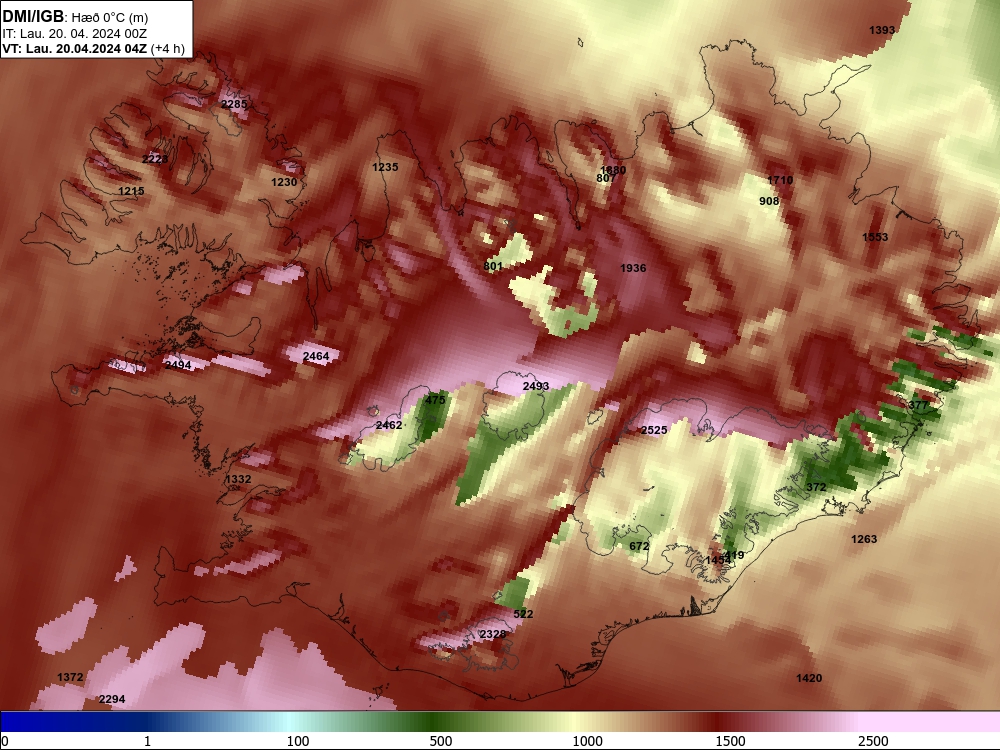The image size is (1000, 750).
Task: Click the 377 height label
Action: coord(918,405)
